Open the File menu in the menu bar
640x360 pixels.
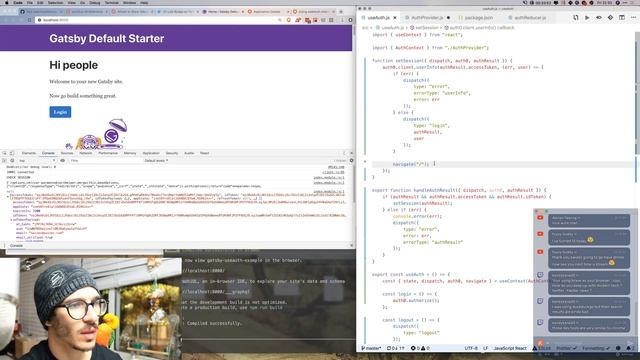click(x=29, y=2)
